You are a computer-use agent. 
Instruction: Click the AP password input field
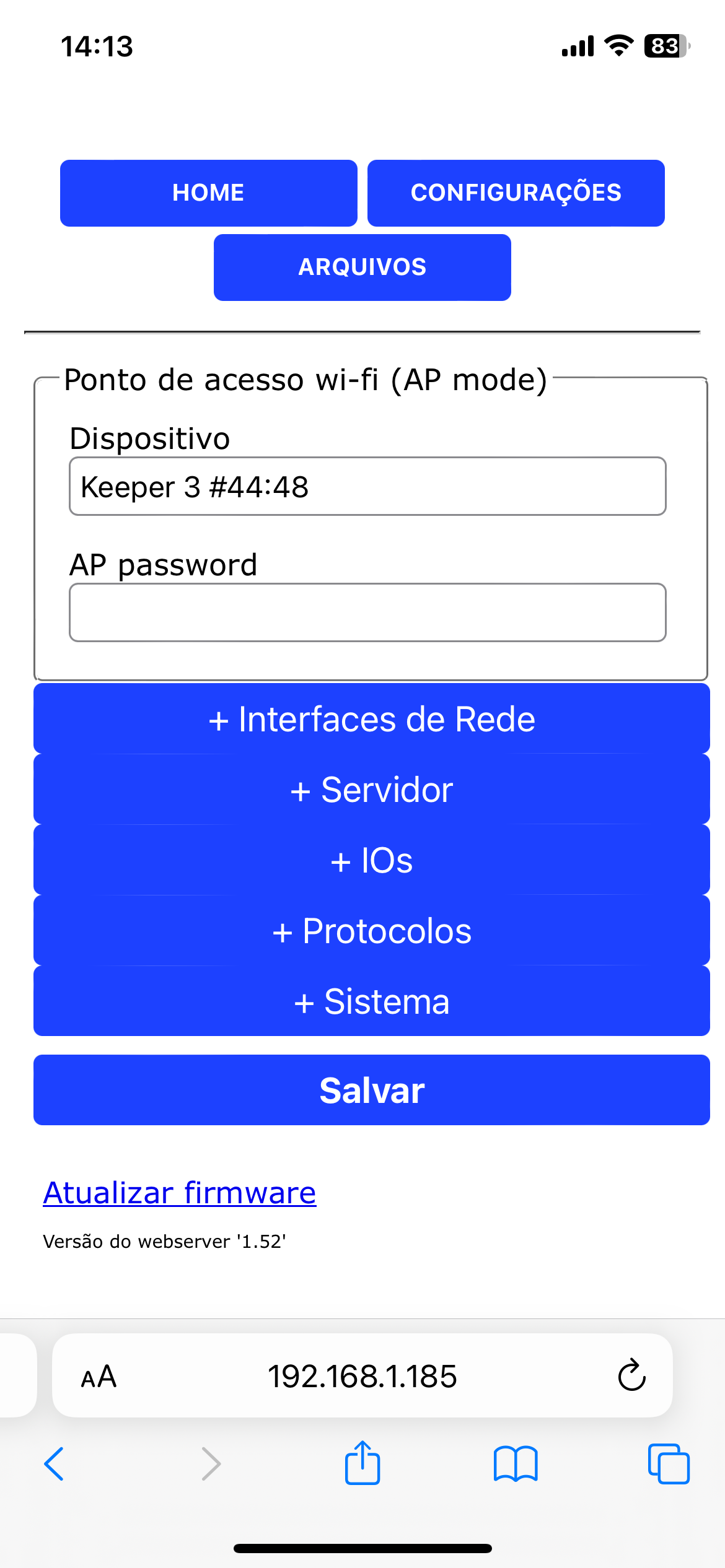[x=367, y=612]
